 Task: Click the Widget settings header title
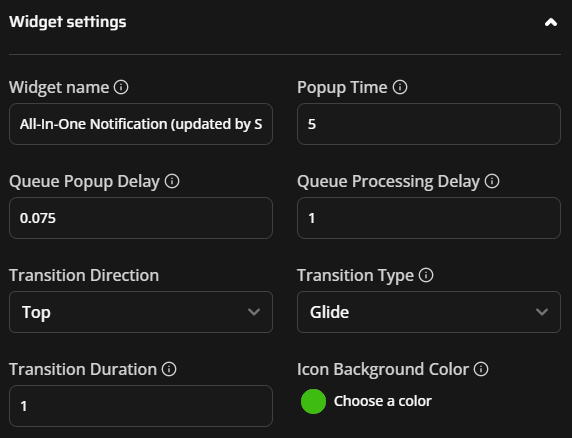click(68, 22)
